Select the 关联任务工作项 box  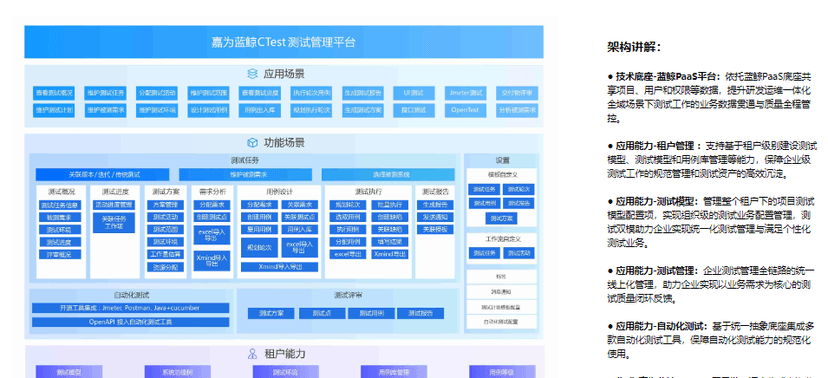(114, 222)
